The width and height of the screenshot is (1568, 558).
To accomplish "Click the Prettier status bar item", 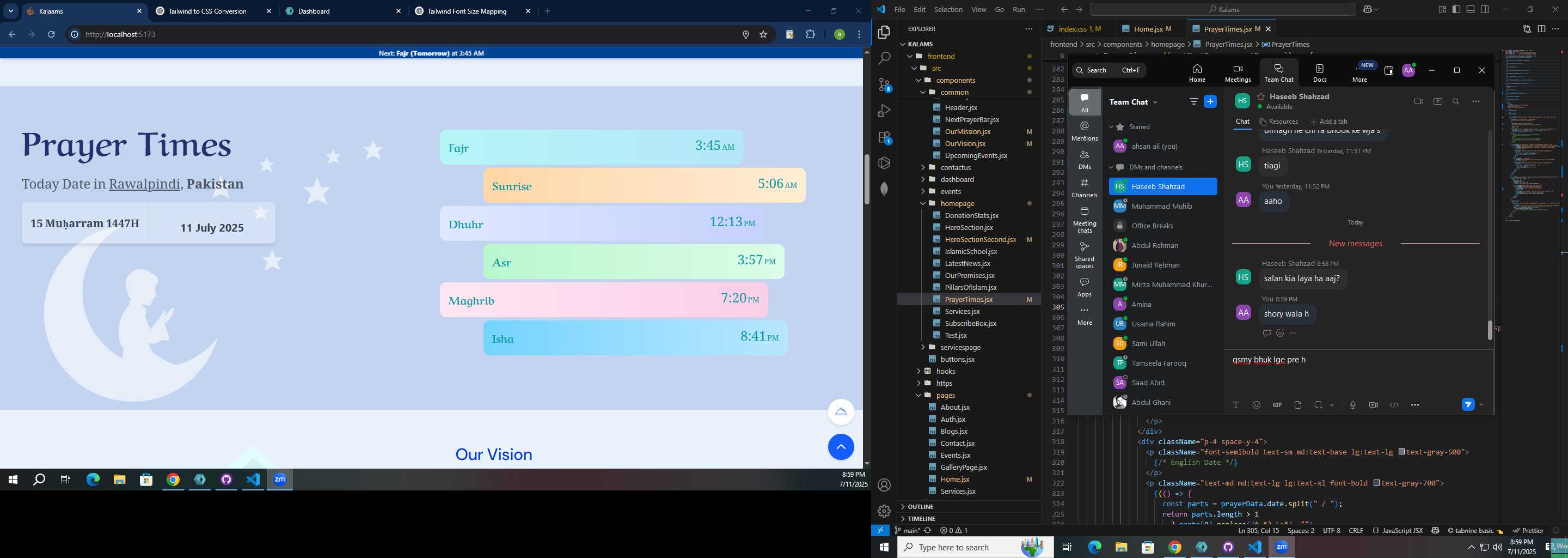I will point(1528,531).
